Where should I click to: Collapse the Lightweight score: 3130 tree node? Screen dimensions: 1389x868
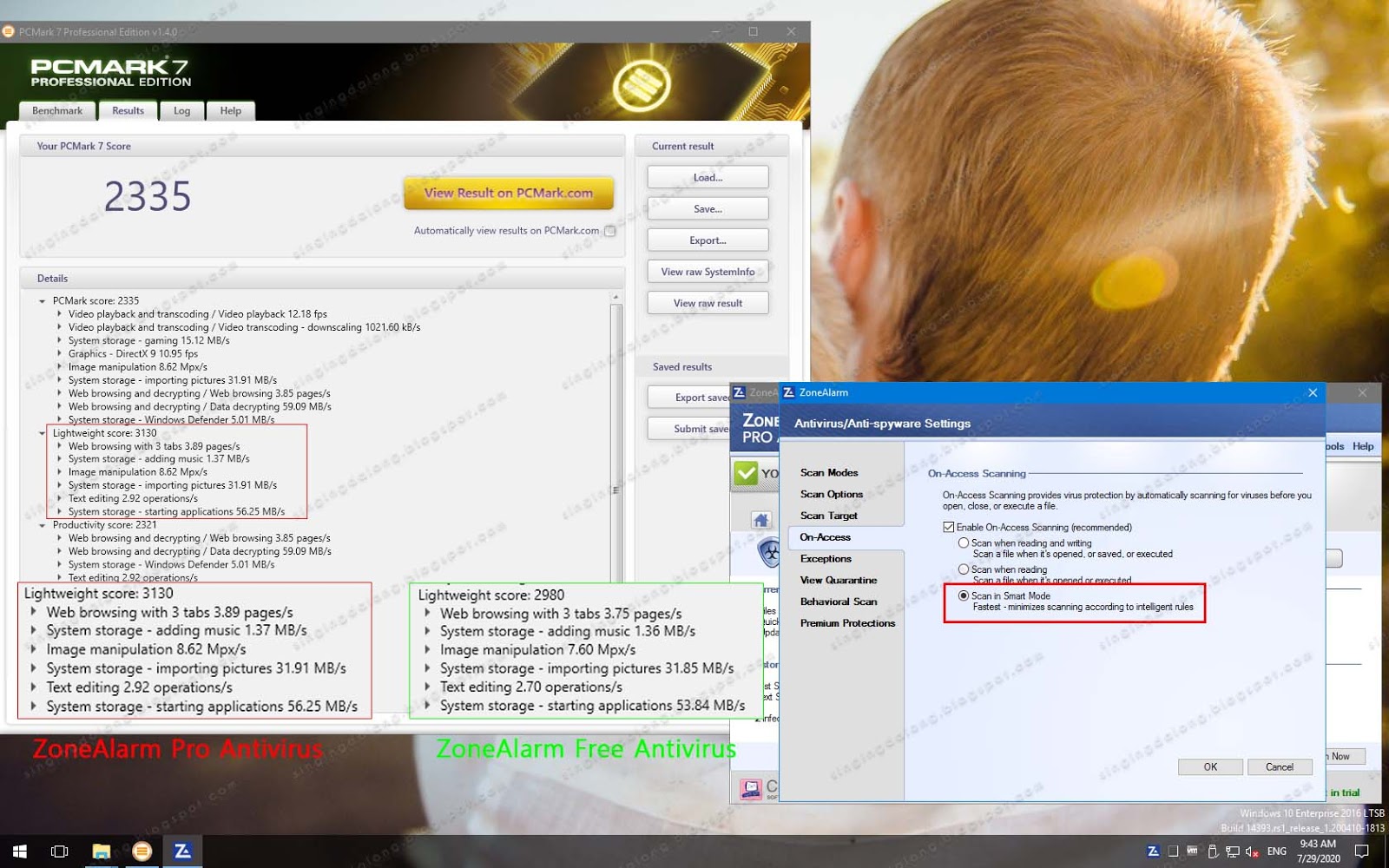point(42,433)
